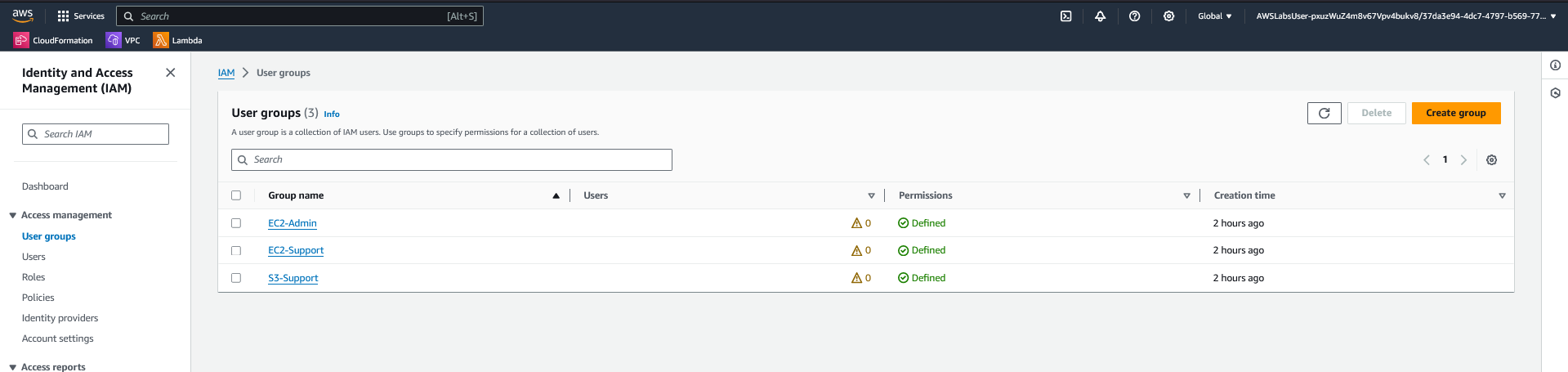
Task: Select the EC2-Admin group checkbox
Action: [x=236, y=223]
